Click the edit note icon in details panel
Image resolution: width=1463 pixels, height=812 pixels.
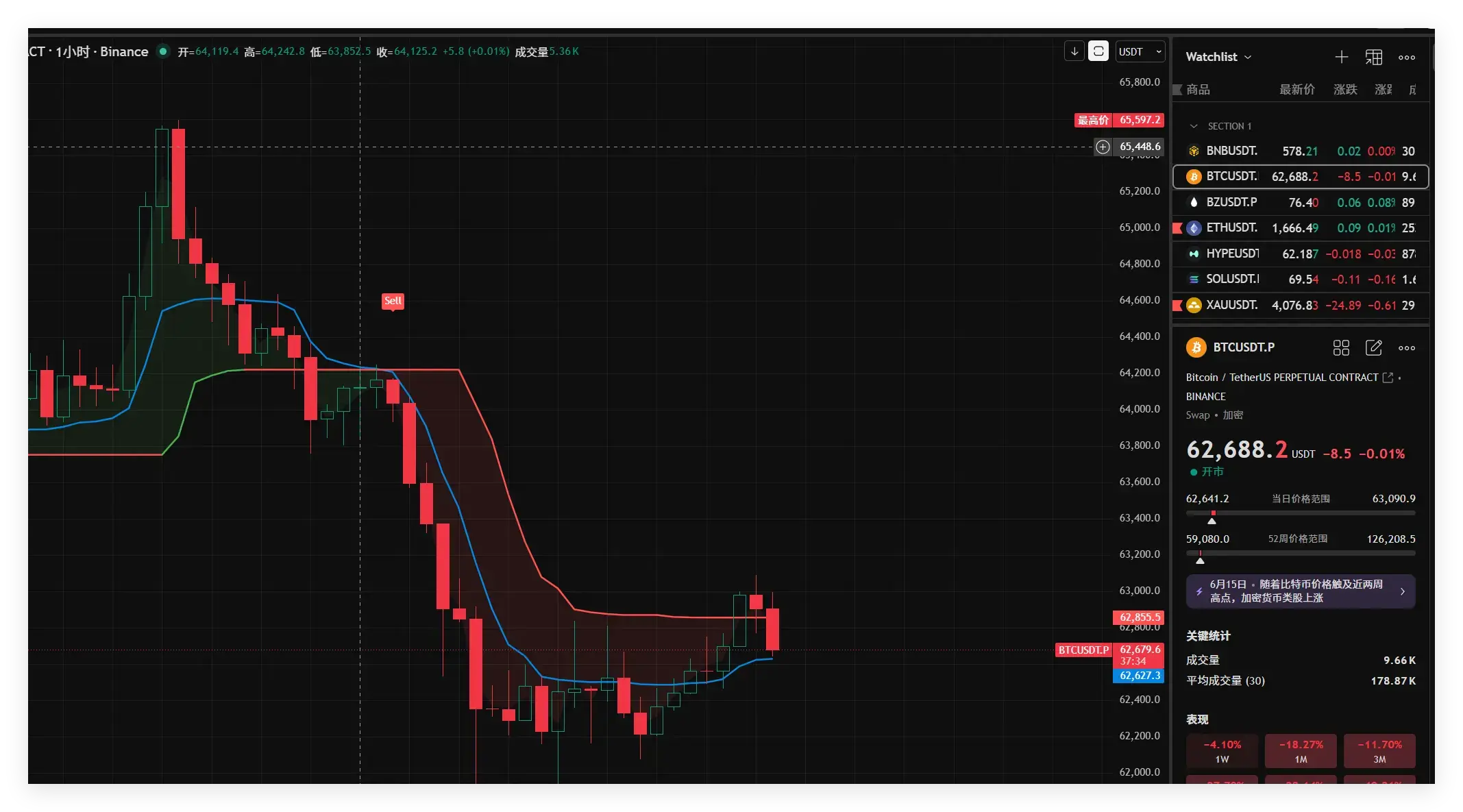coord(1374,348)
